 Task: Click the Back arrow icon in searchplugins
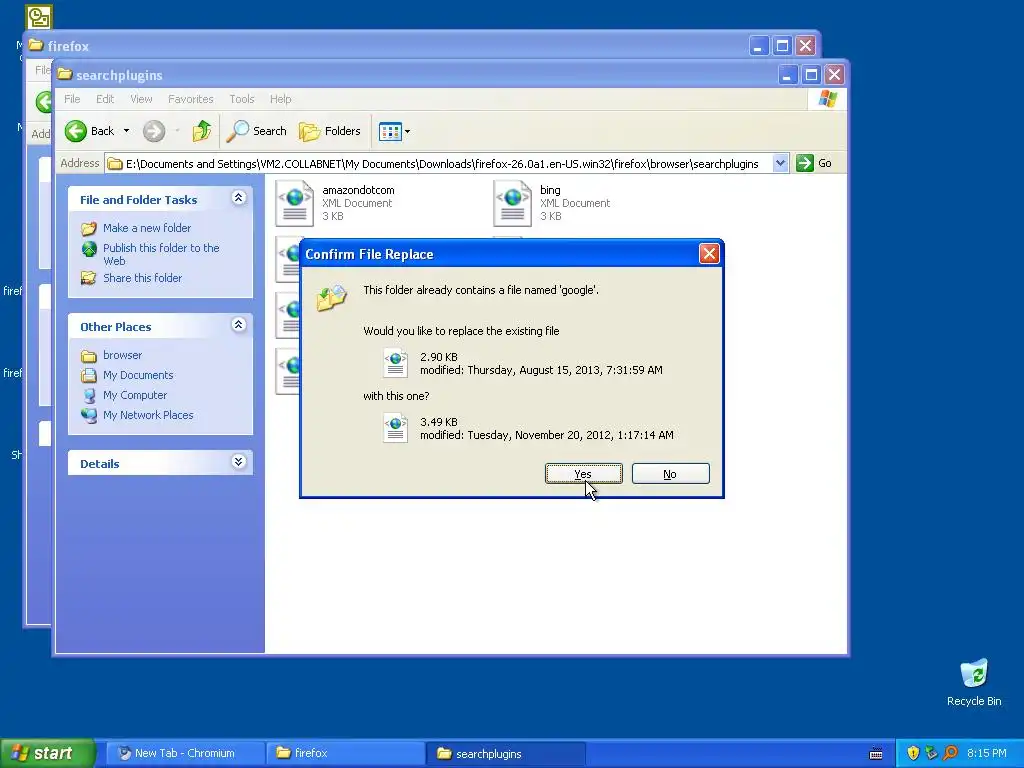pyautogui.click(x=76, y=131)
